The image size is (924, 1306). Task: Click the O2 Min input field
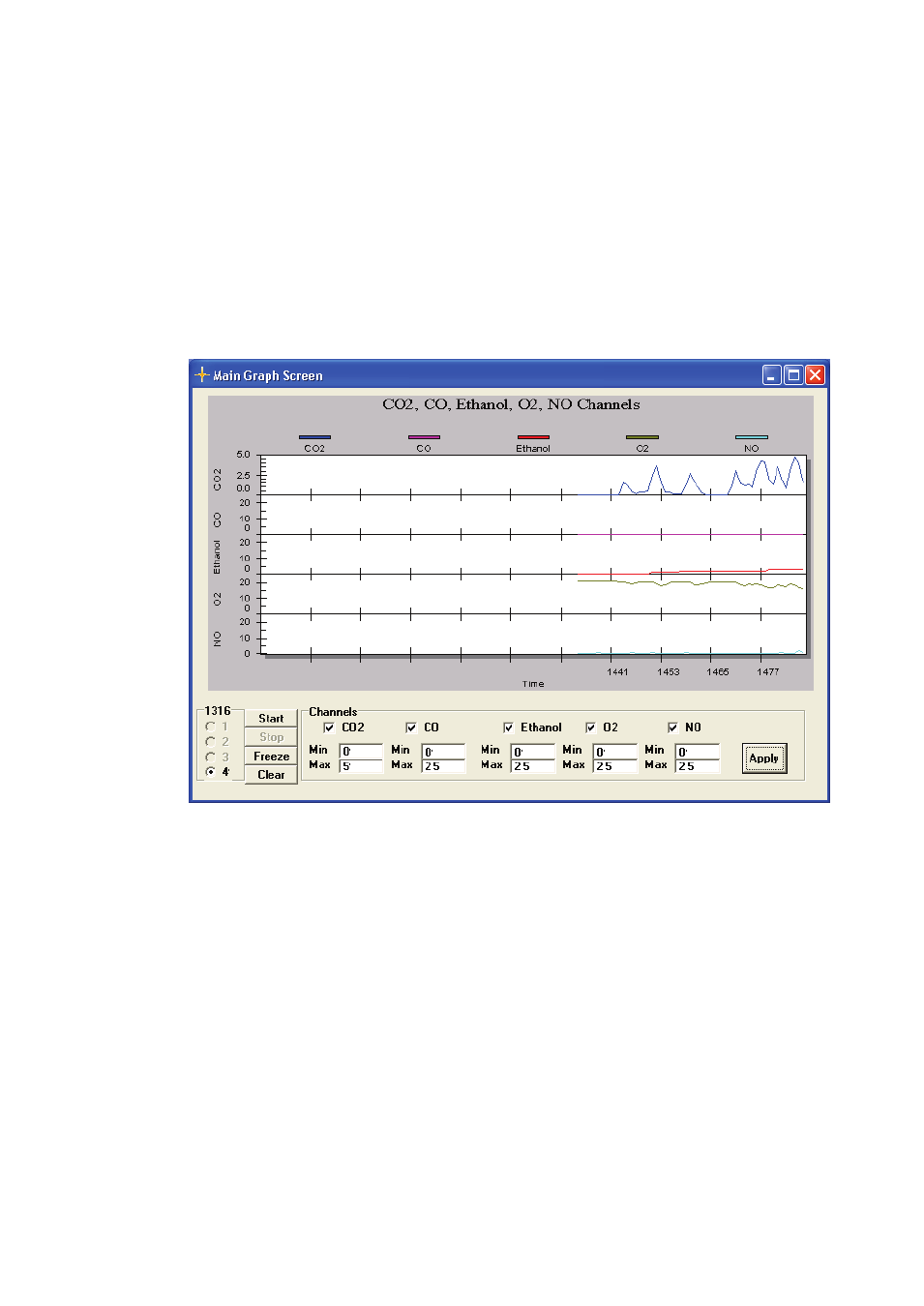click(615, 751)
